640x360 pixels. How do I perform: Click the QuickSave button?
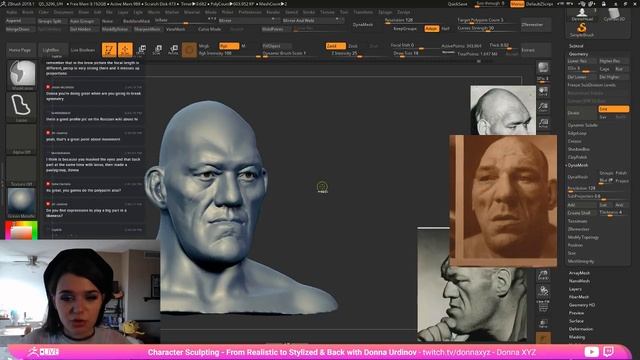tap(457, 4)
